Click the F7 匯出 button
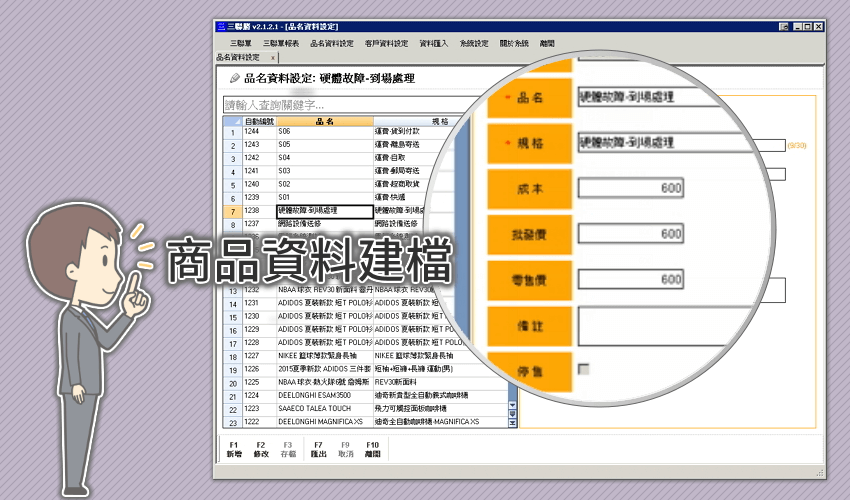850x500 pixels. [x=319, y=450]
